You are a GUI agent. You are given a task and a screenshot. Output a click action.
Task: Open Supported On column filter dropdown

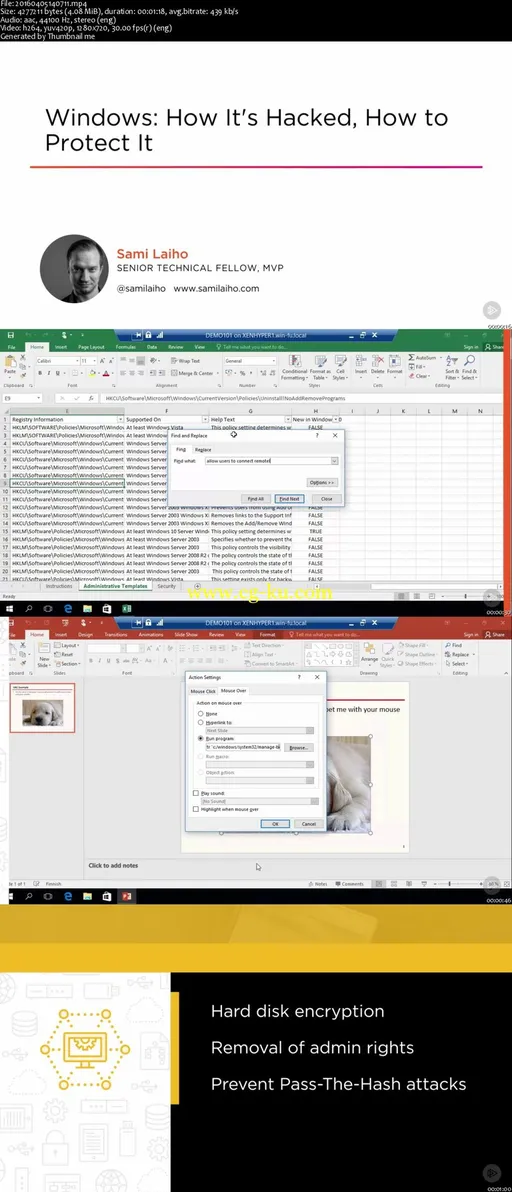pos(204,420)
